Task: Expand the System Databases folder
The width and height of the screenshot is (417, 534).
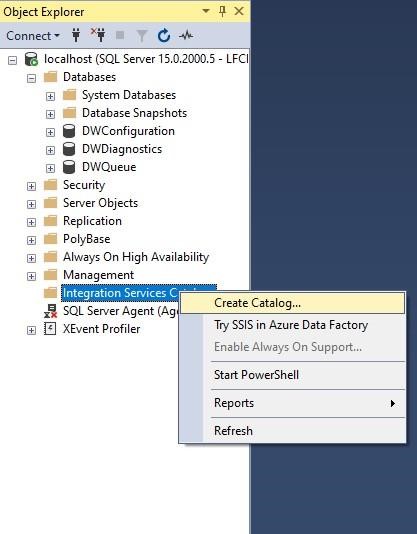Action: [50, 96]
